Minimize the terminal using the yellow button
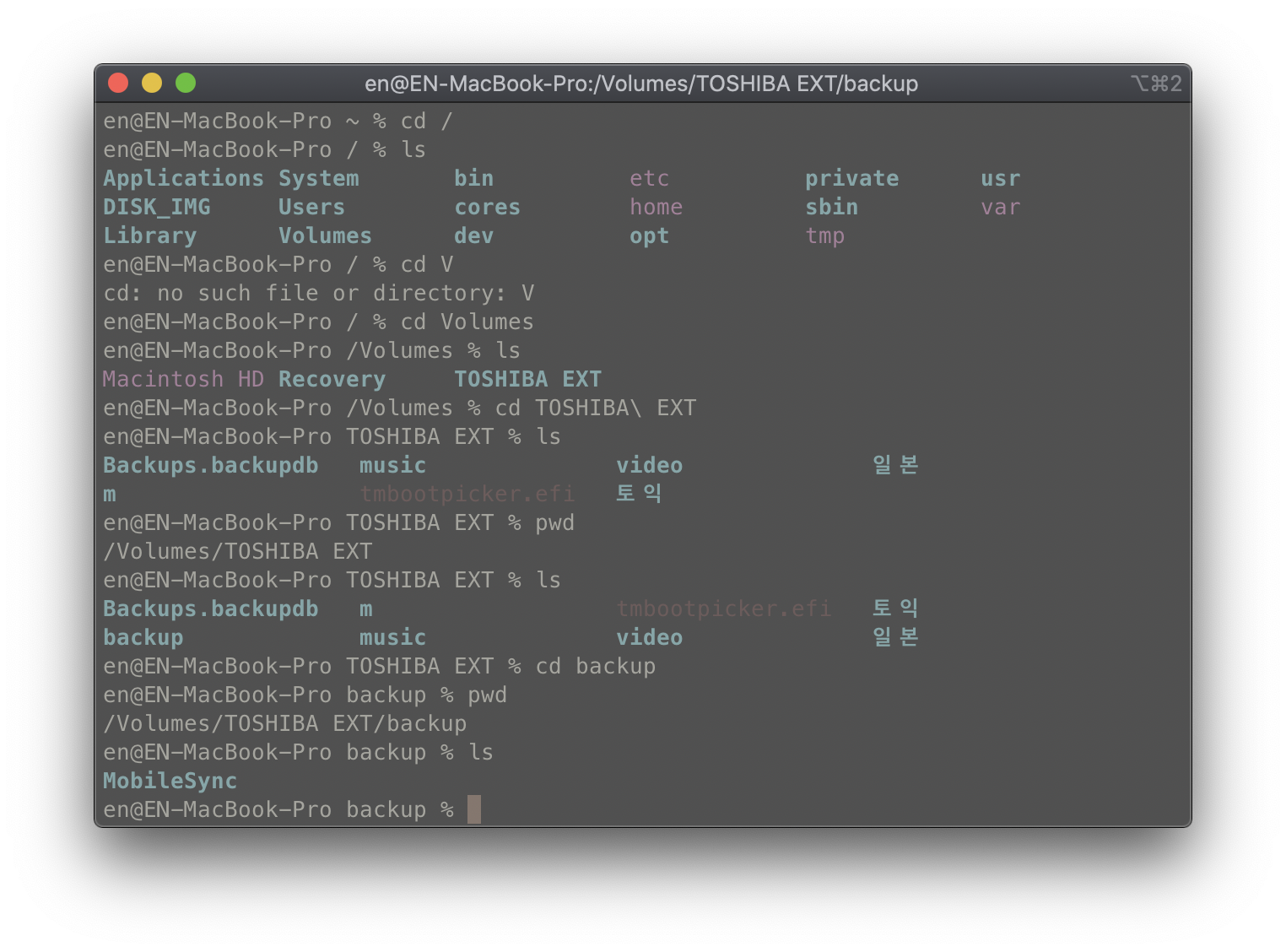 point(152,83)
